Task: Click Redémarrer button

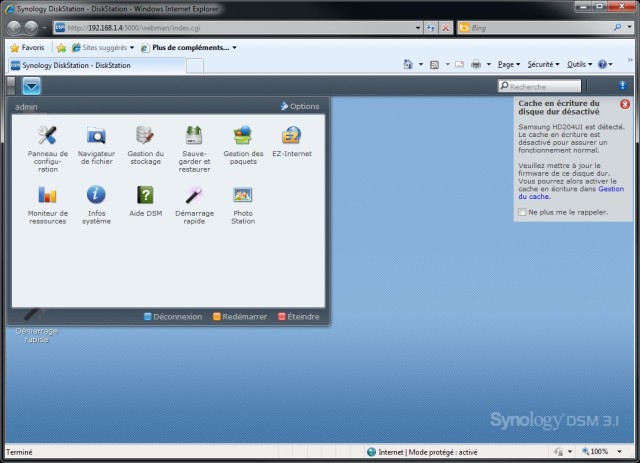Action: coord(240,316)
